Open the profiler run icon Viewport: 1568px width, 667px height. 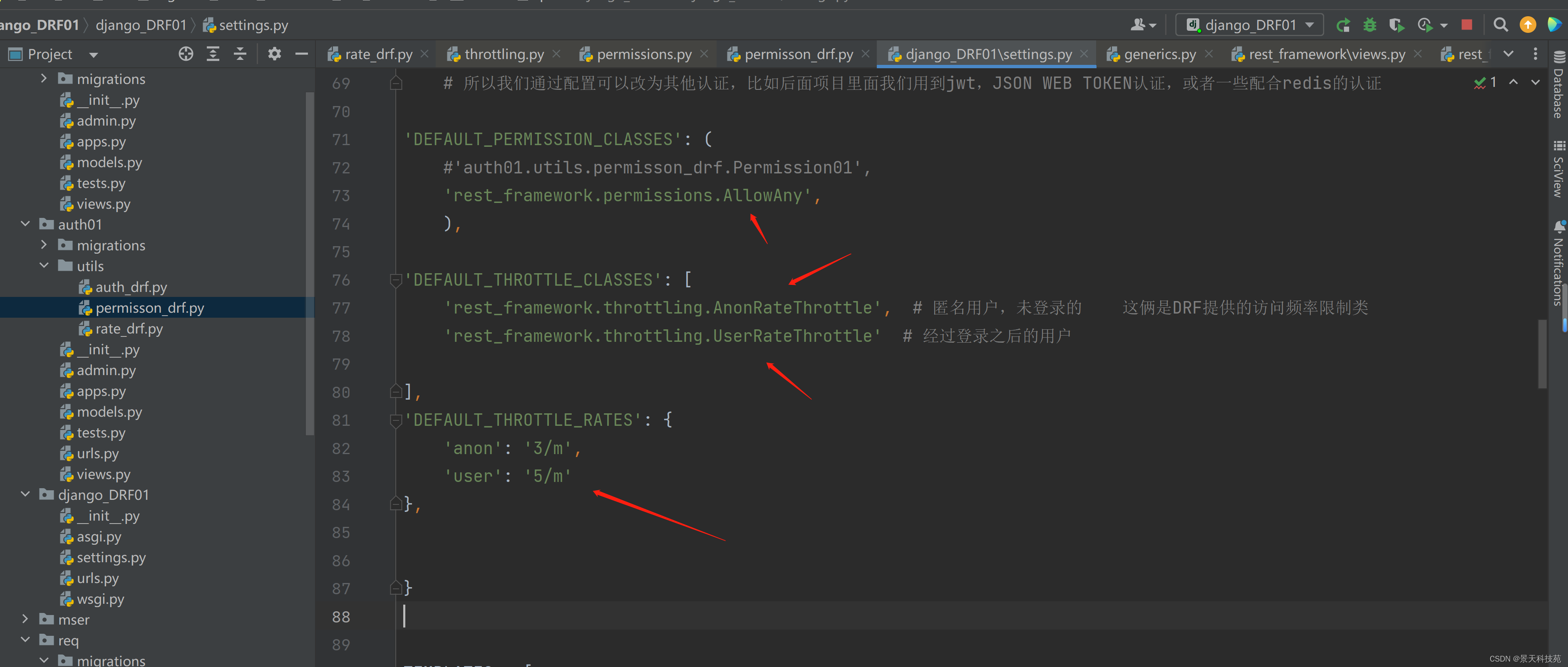tap(1424, 25)
